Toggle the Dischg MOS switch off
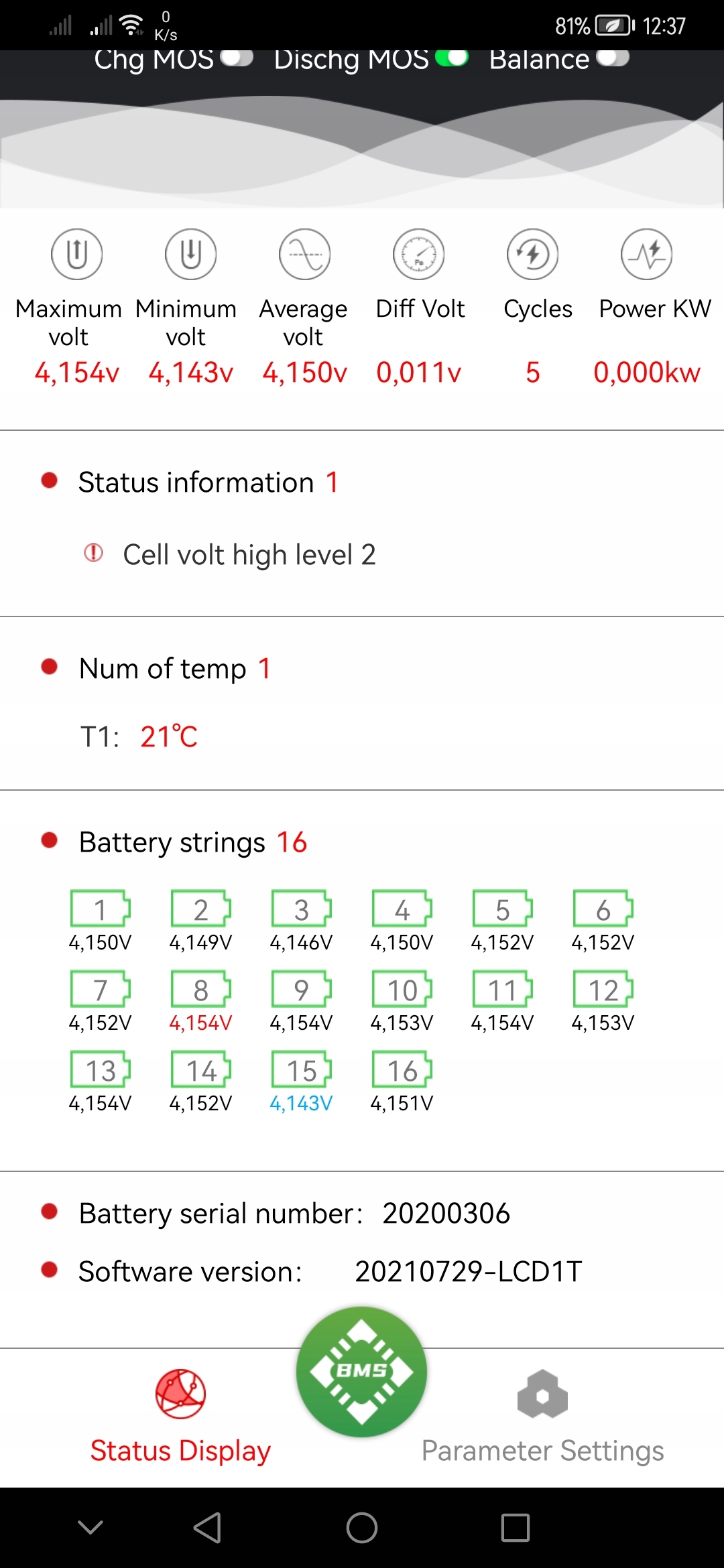Viewport: 724px width, 1568px height. (x=451, y=58)
